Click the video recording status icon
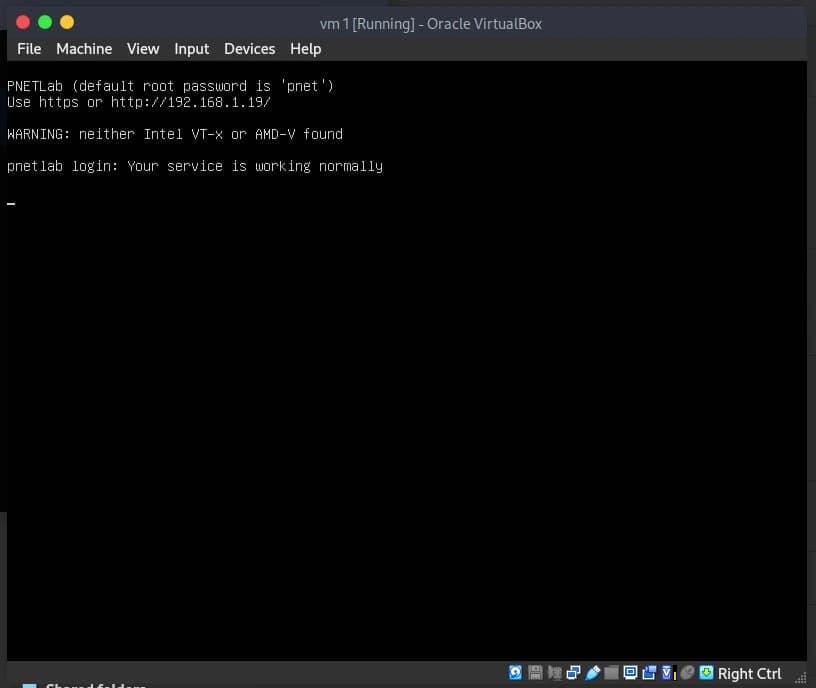Screen dimensions: 816x688 click(647, 673)
